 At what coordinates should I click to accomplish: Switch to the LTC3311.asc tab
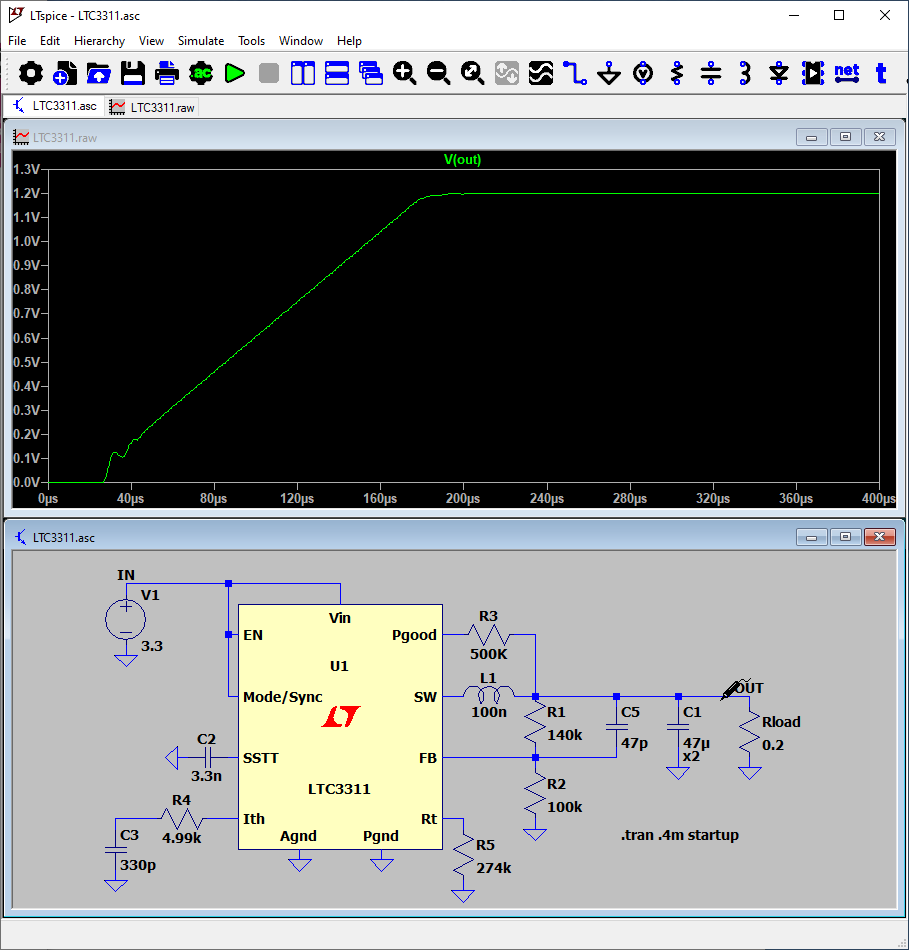54,106
